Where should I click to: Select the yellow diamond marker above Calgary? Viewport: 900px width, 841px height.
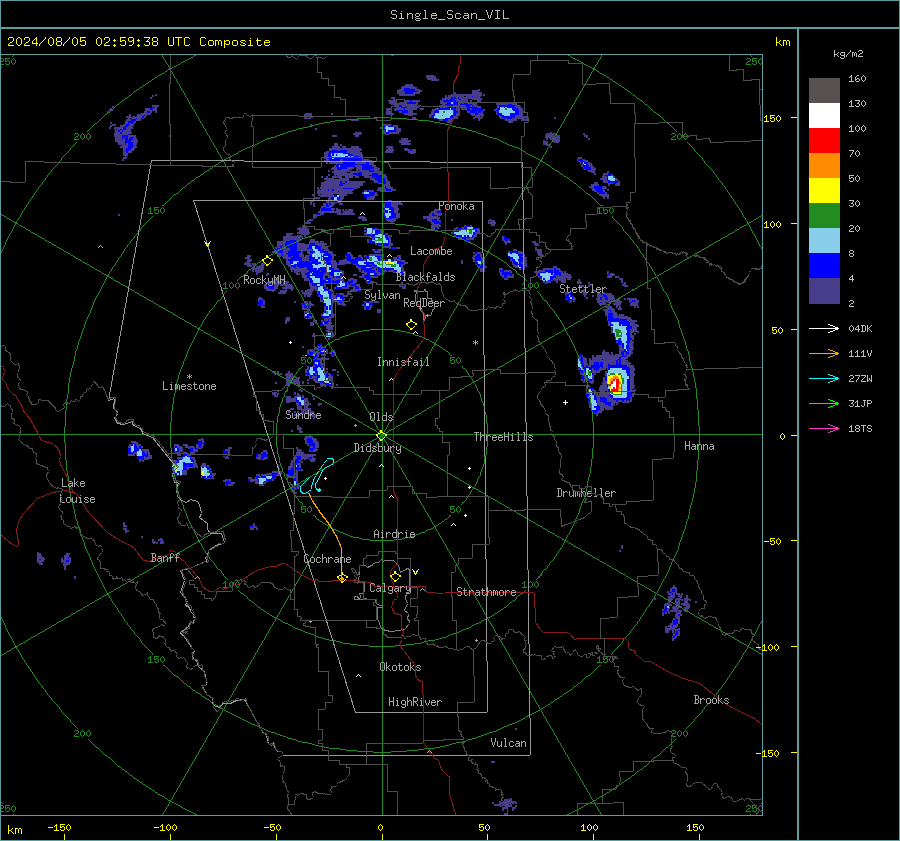click(x=395, y=576)
